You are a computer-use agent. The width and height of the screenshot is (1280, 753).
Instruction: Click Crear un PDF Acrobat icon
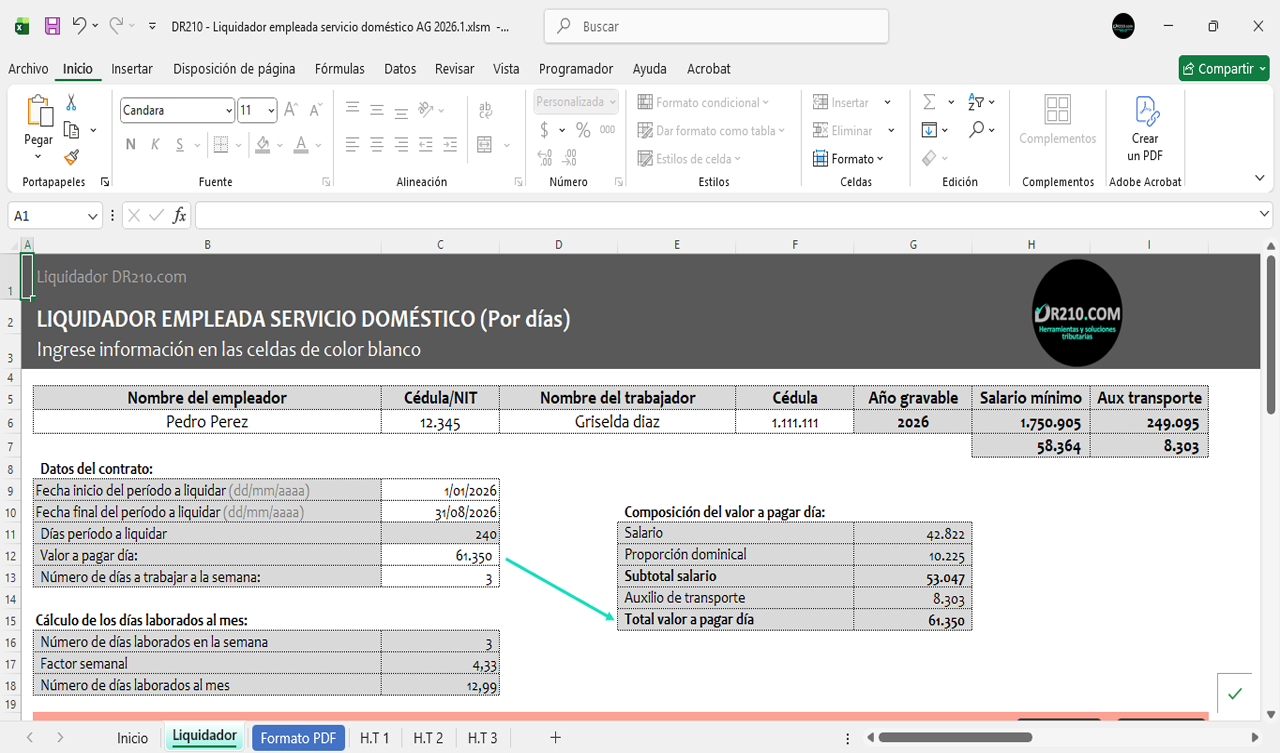tap(1145, 128)
